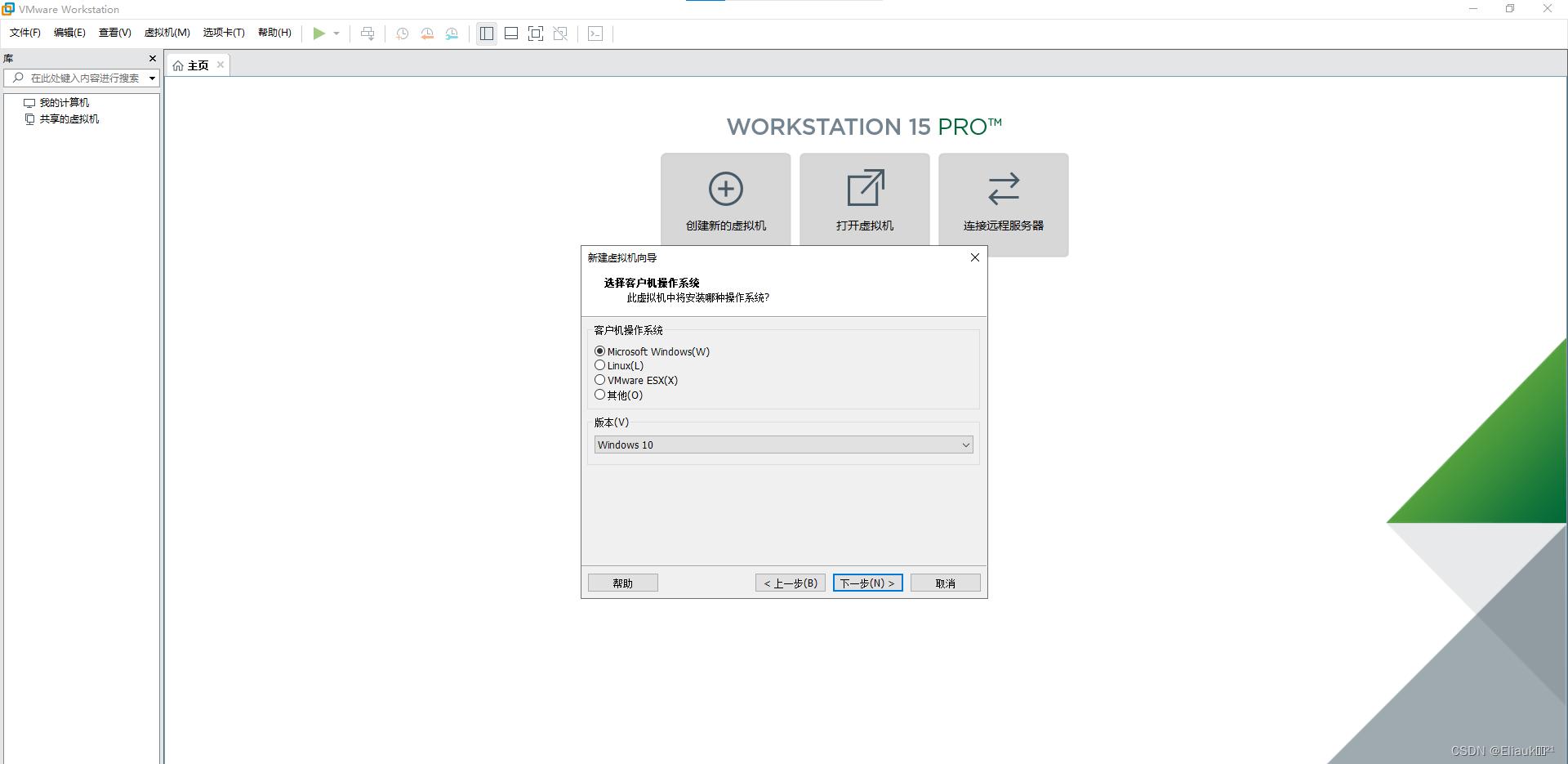
Task: Select 其他(O) radio button
Action: point(600,395)
